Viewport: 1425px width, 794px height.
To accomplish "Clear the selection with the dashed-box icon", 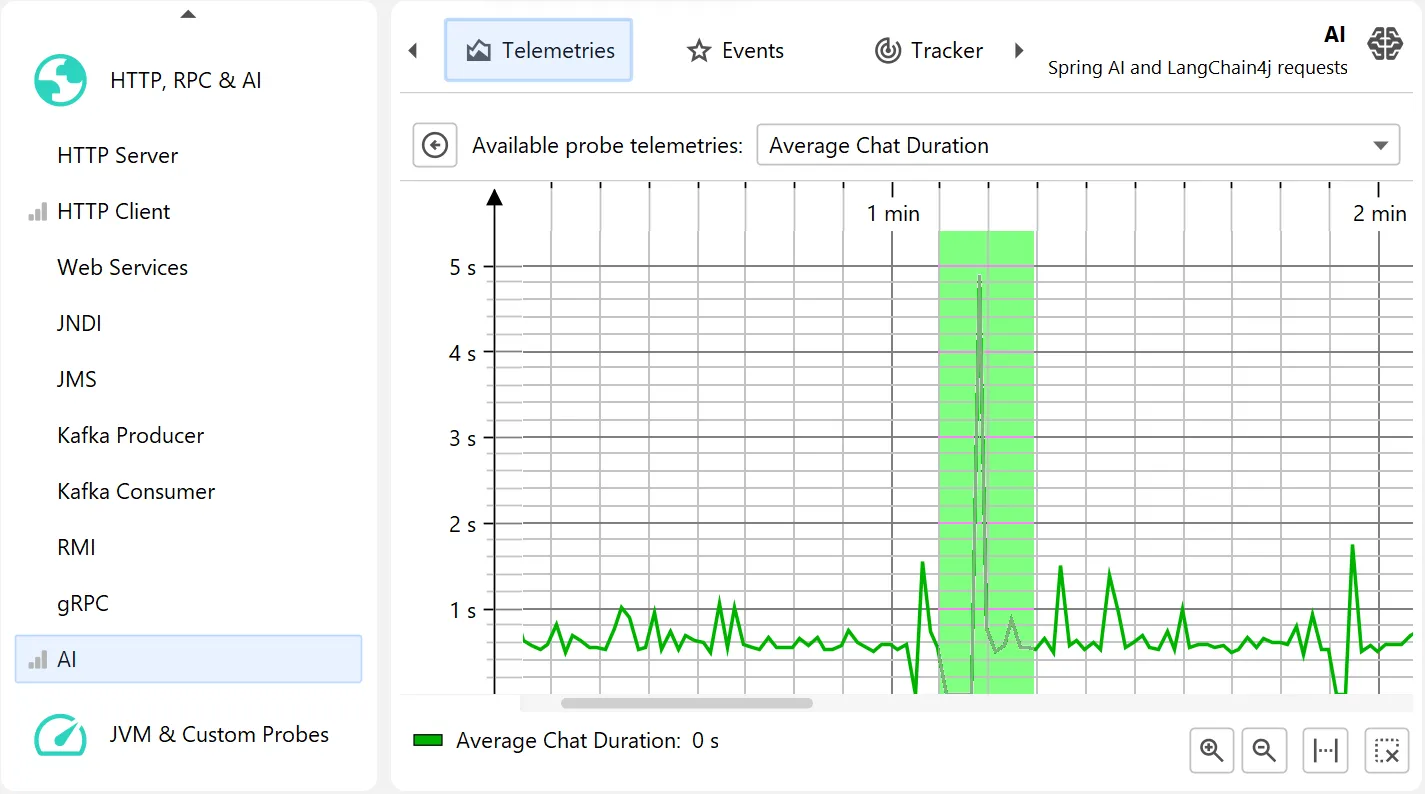I will 1387,750.
